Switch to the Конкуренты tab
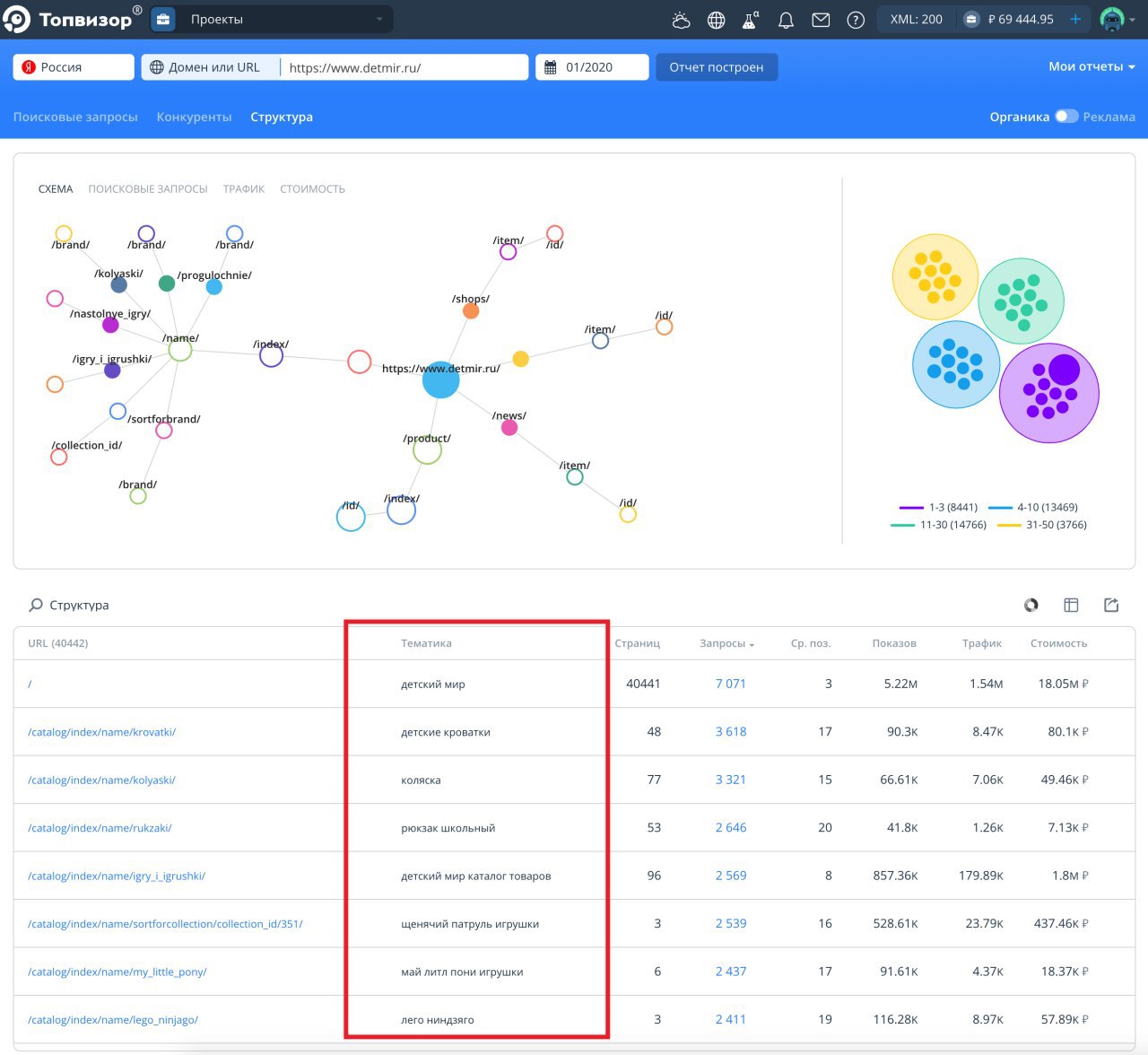Screen dimensions: 1148x1055 [194, 117]
